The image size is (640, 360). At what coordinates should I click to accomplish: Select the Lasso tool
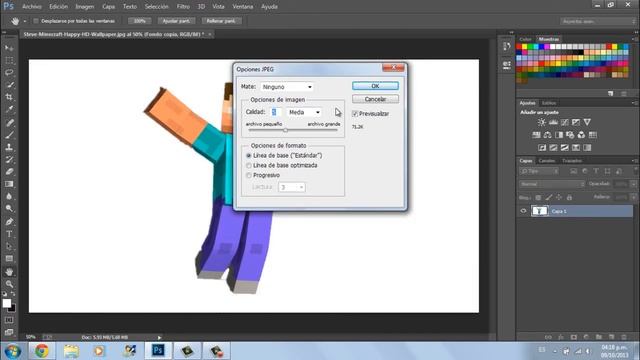9,73
